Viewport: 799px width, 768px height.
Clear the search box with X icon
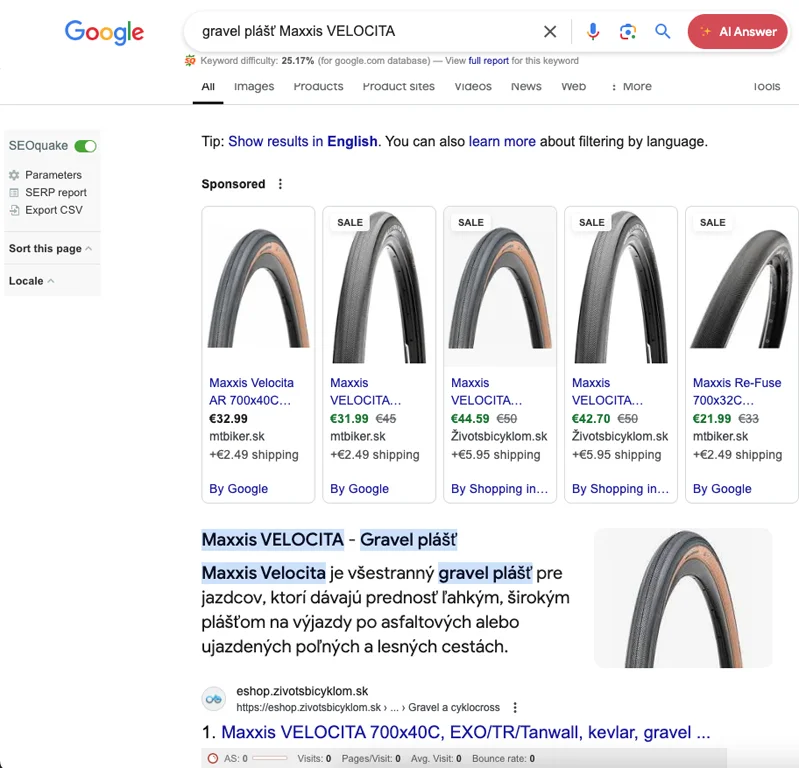click(550, 32)
